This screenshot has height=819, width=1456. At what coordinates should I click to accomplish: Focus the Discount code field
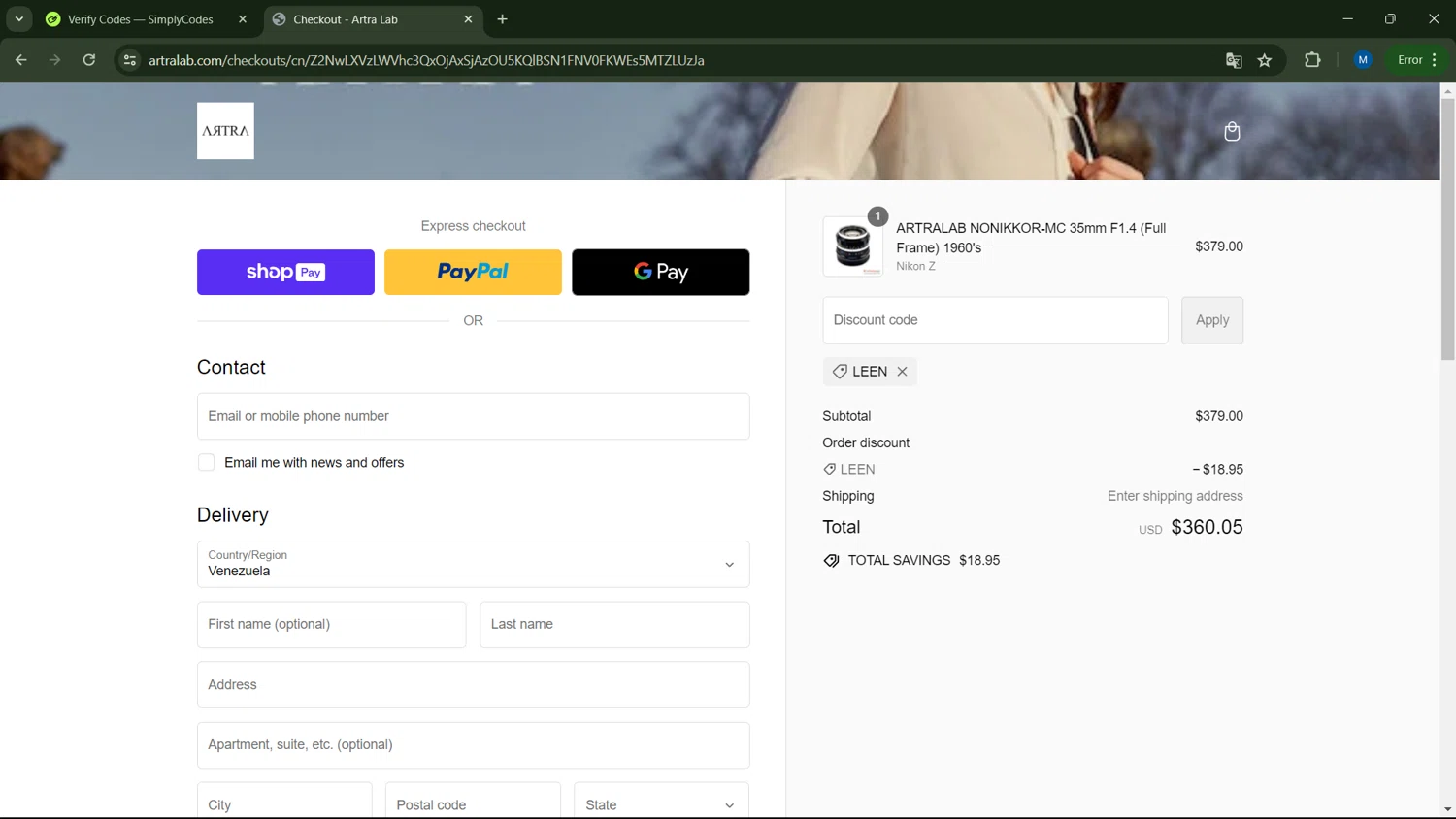click(x=995, y=320)
